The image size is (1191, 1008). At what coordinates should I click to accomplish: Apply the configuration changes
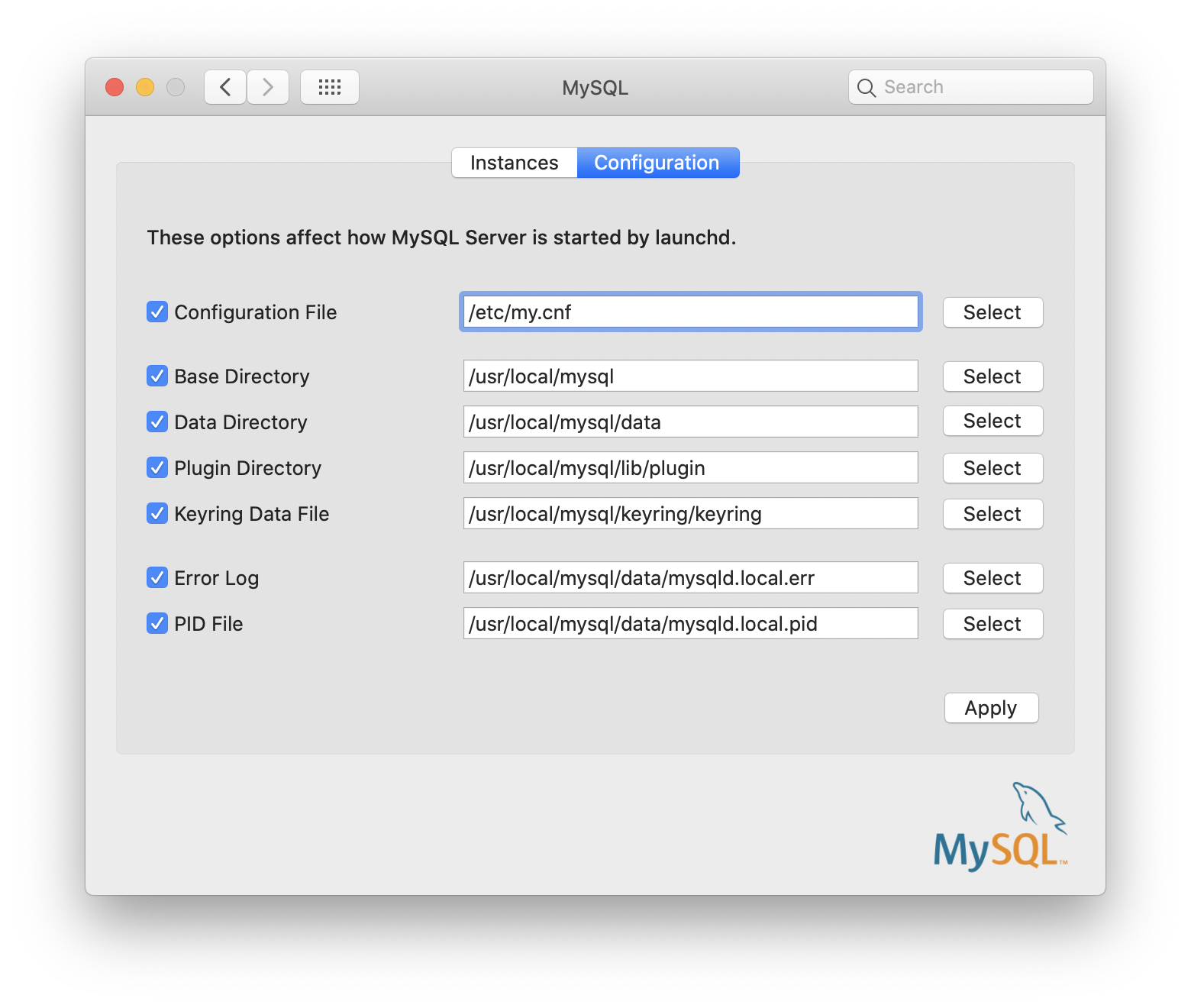point(991,708)
